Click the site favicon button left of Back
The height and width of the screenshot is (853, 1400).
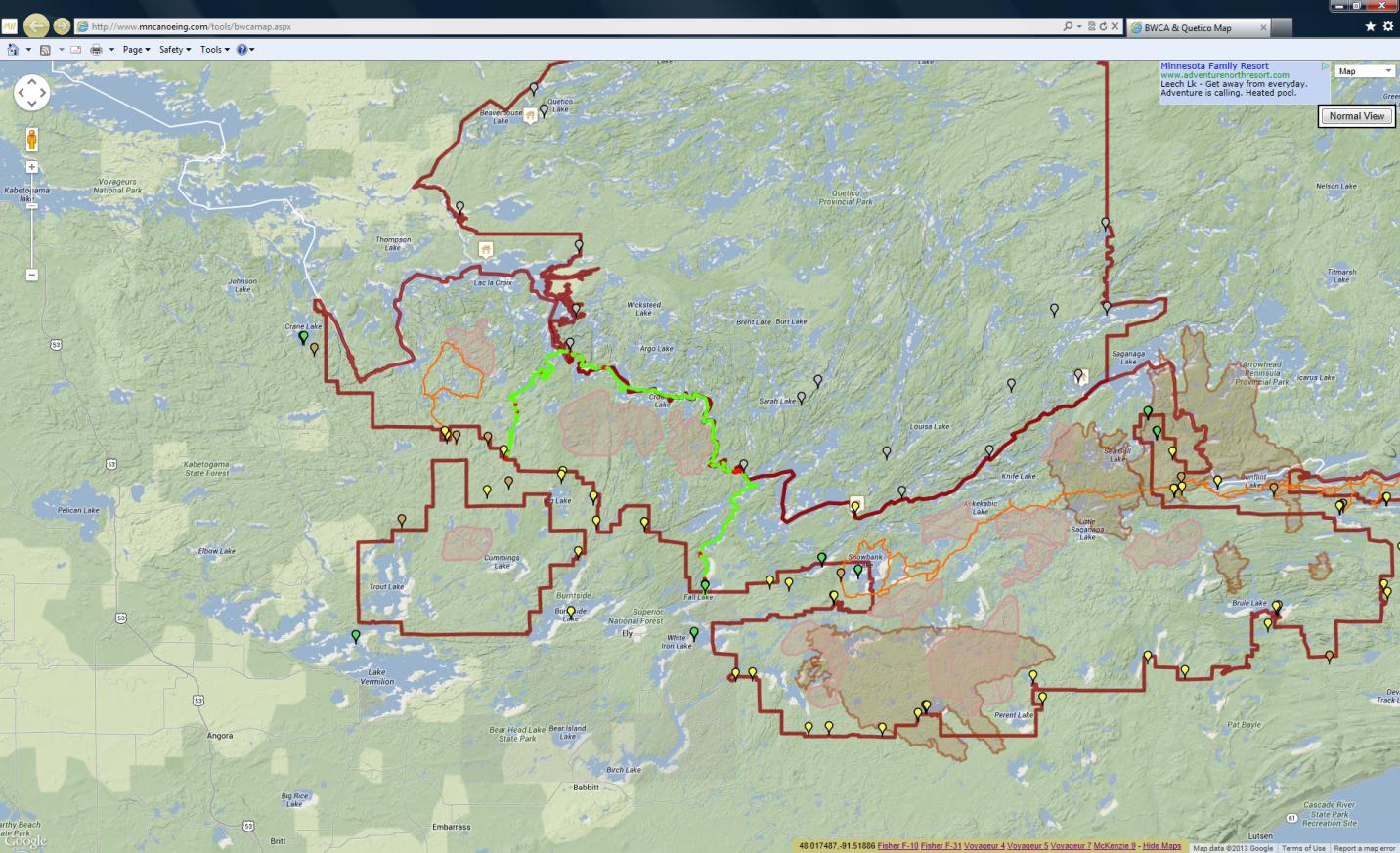10,26
